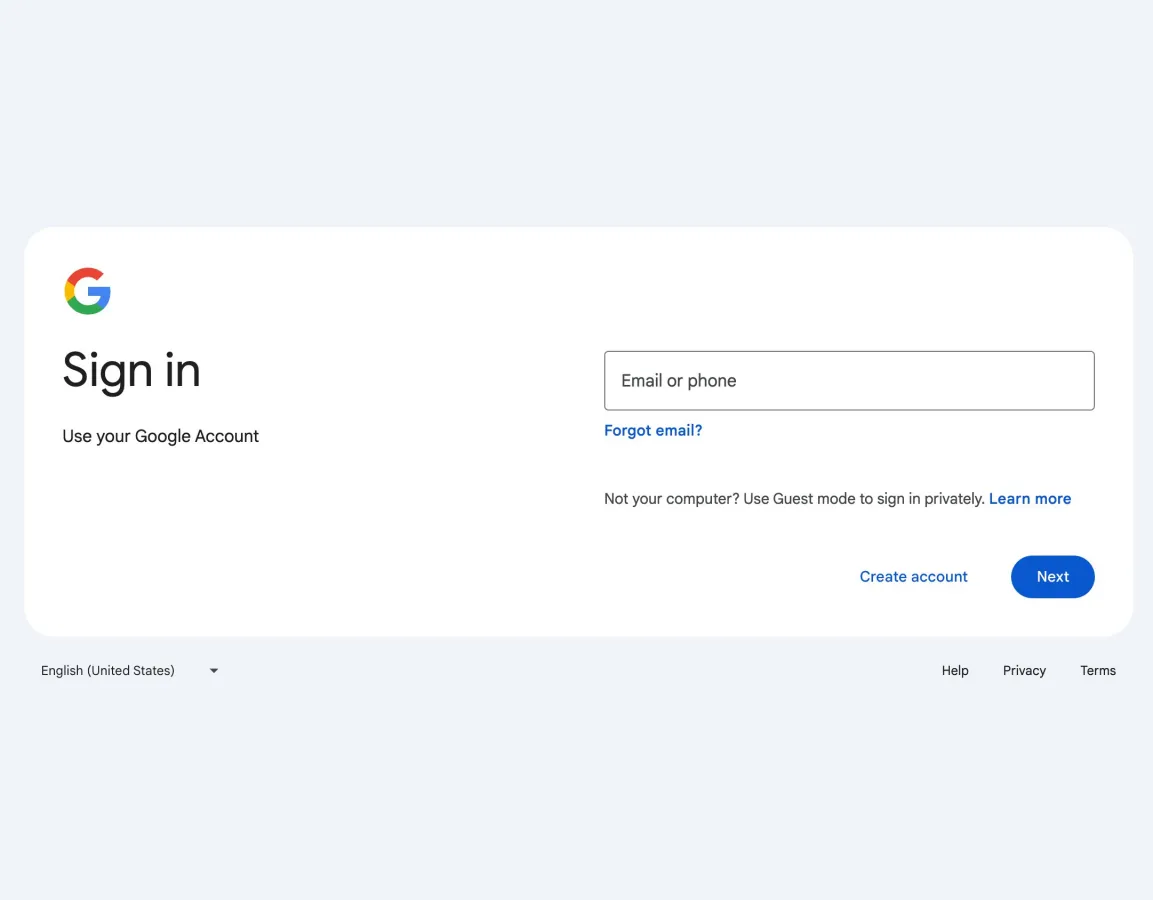Click Learn more about Guest mode
1153x900 pixels.
point(1030,498)
